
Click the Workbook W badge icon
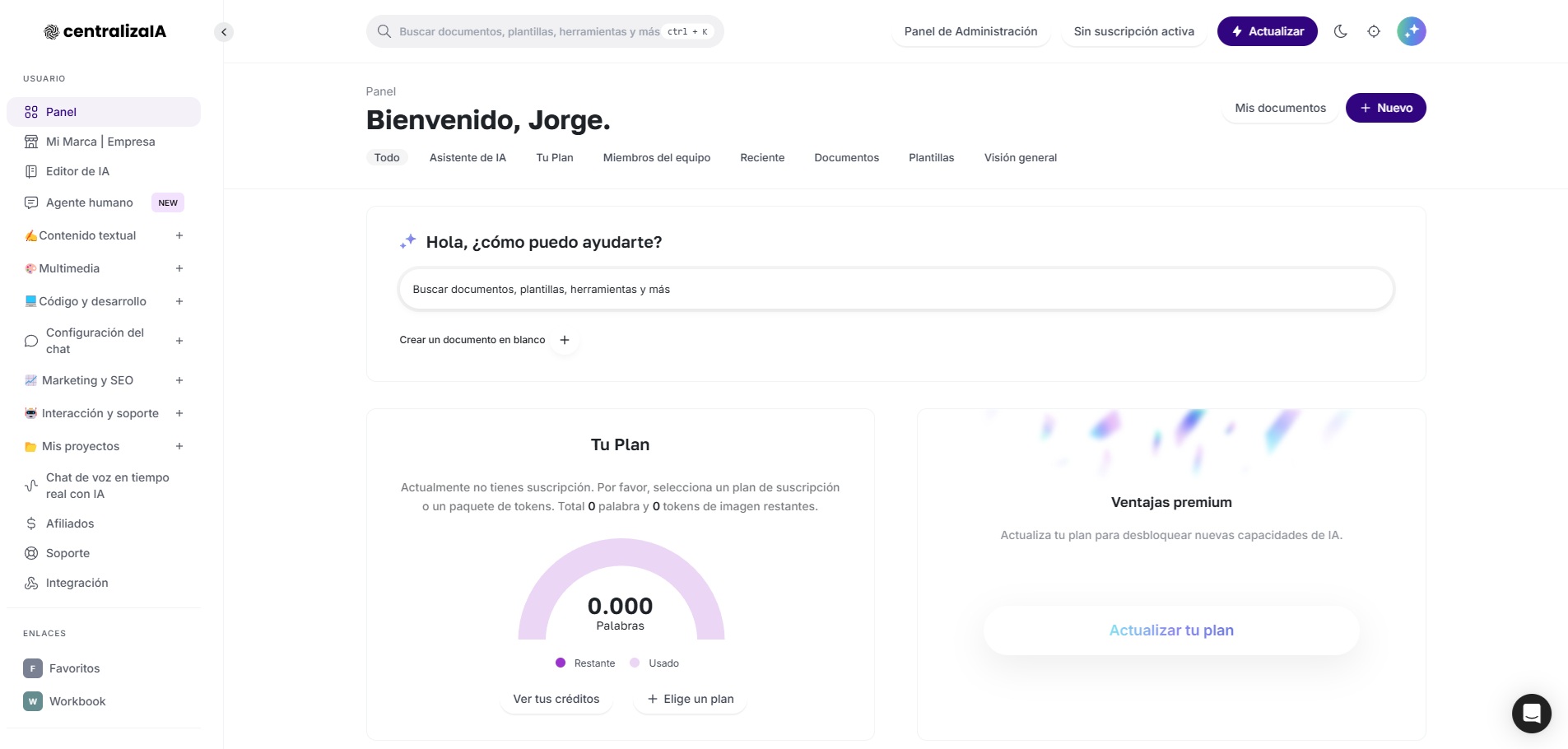click(x=33, y=701)
